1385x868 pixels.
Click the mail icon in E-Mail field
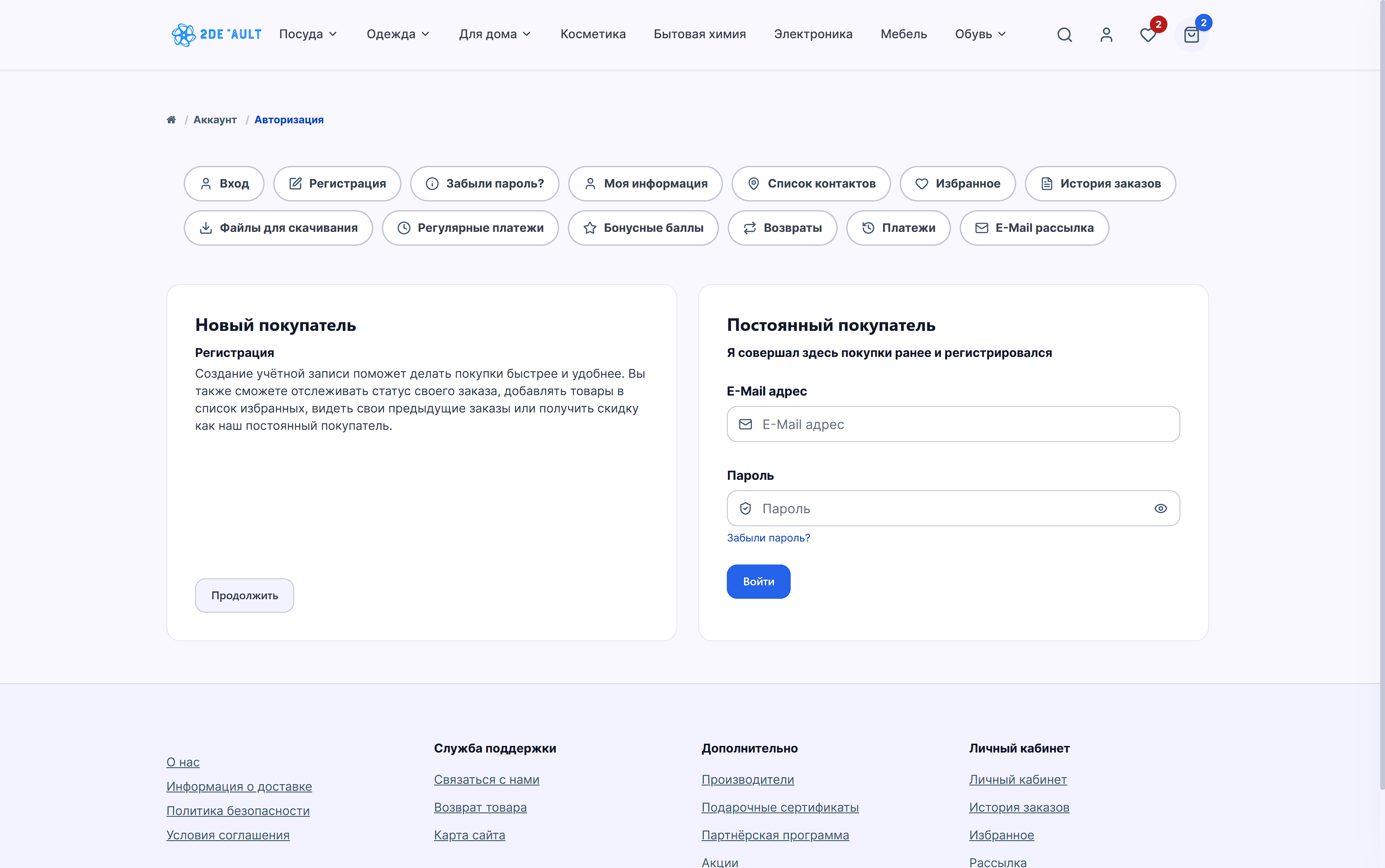pyautogui.click(x=746, y=424)
